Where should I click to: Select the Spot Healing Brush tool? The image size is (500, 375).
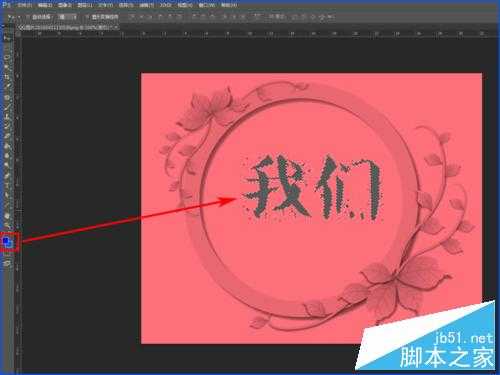(7, 97)
